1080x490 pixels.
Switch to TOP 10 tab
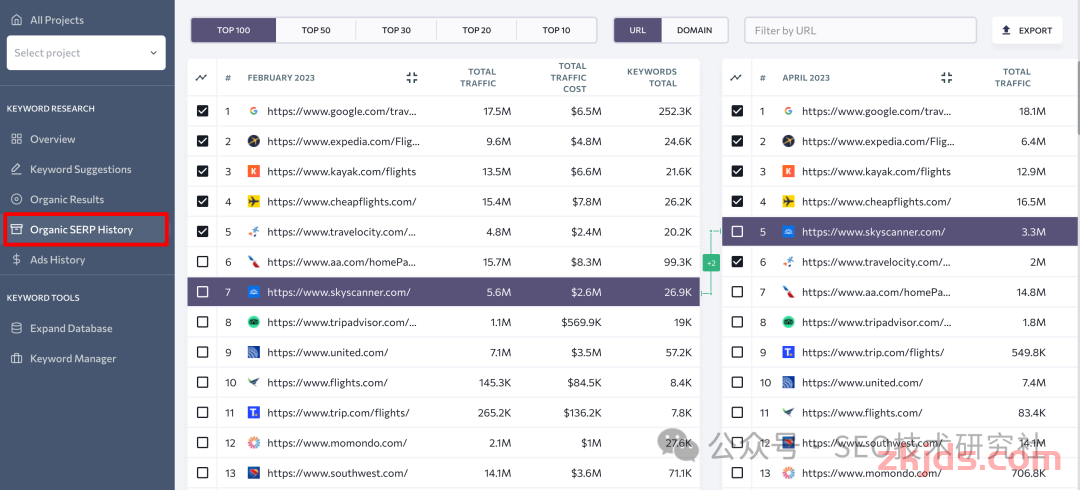pos(556,30)
